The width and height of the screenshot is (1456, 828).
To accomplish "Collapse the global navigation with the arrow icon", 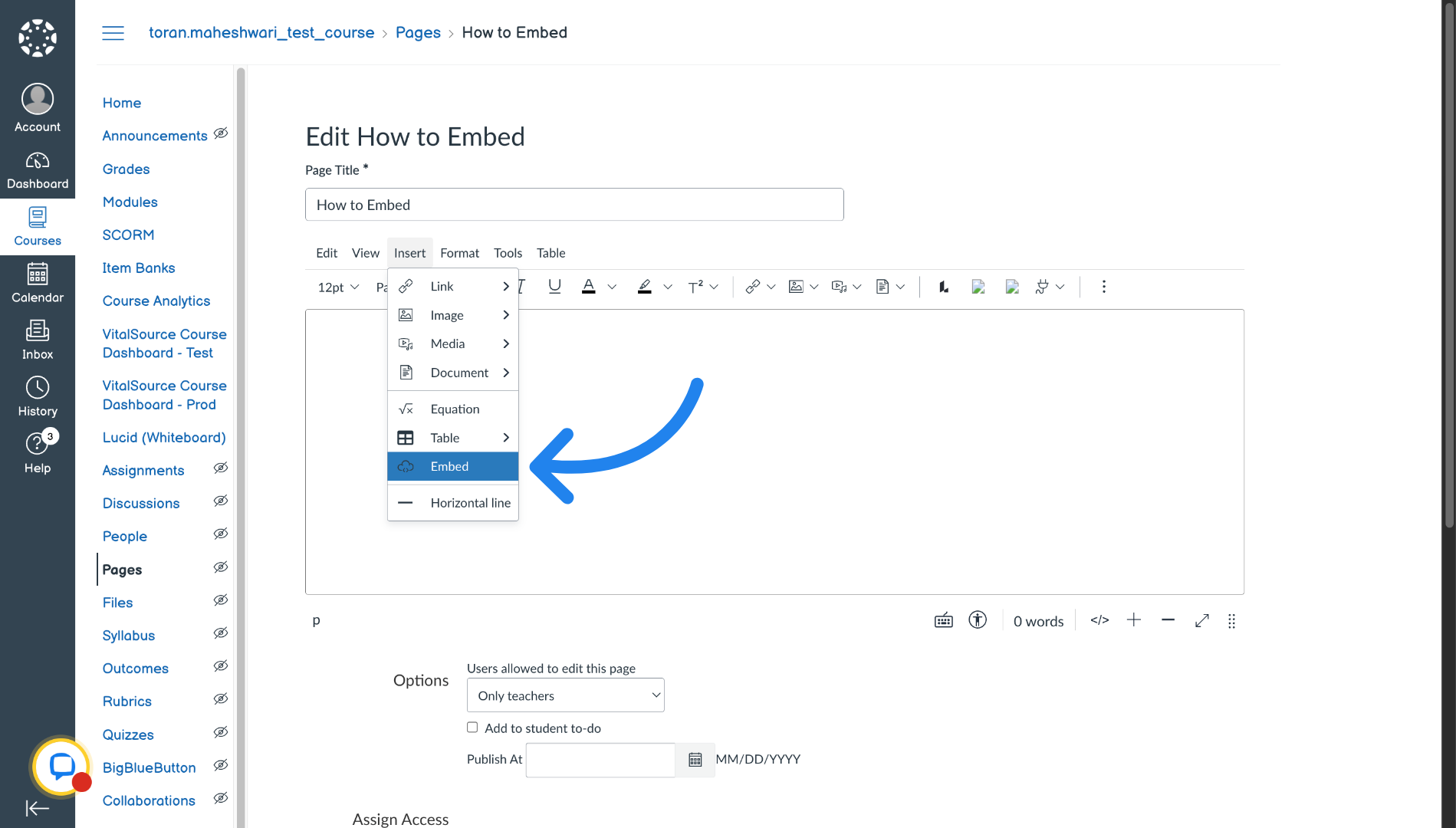I will pos(37,808).
